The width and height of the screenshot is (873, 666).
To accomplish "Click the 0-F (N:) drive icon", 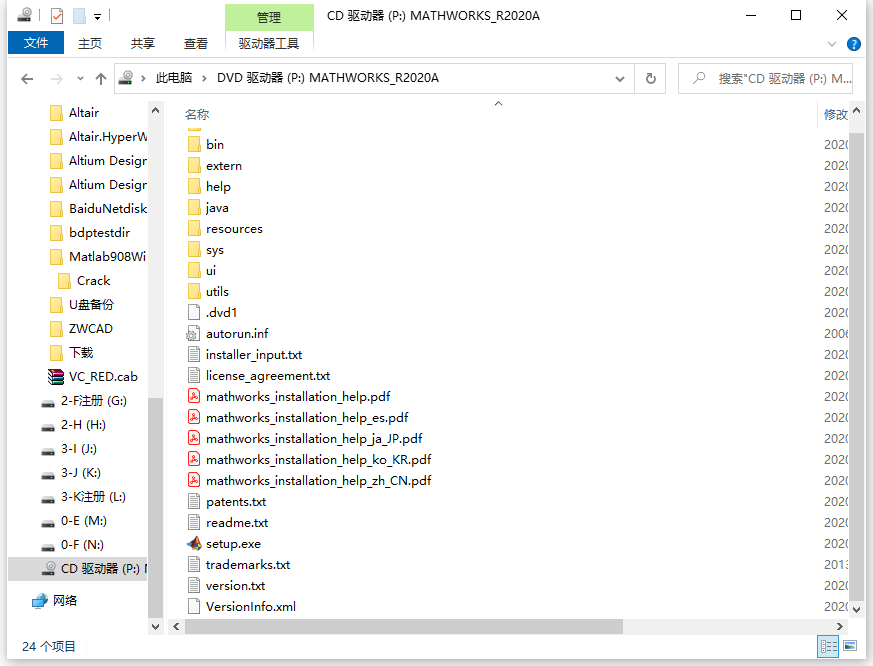I will 48,546.
